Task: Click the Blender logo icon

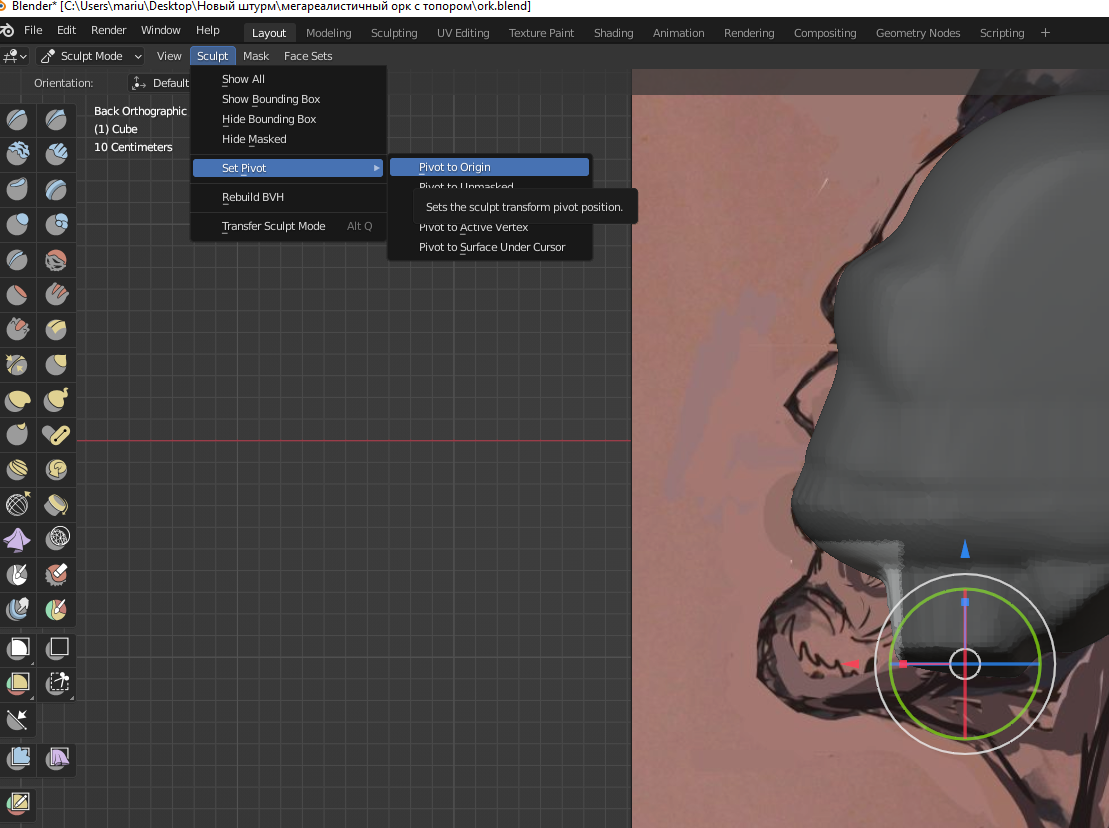Action: click(8, 30)
